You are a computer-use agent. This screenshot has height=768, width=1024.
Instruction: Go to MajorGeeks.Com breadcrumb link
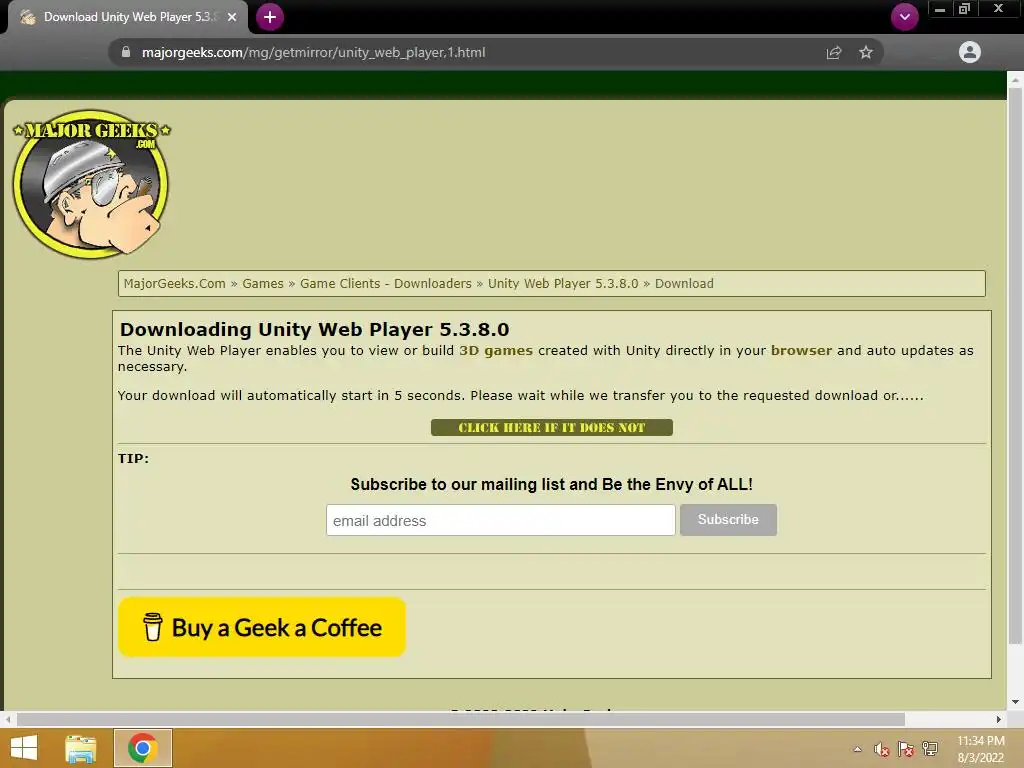174,283
